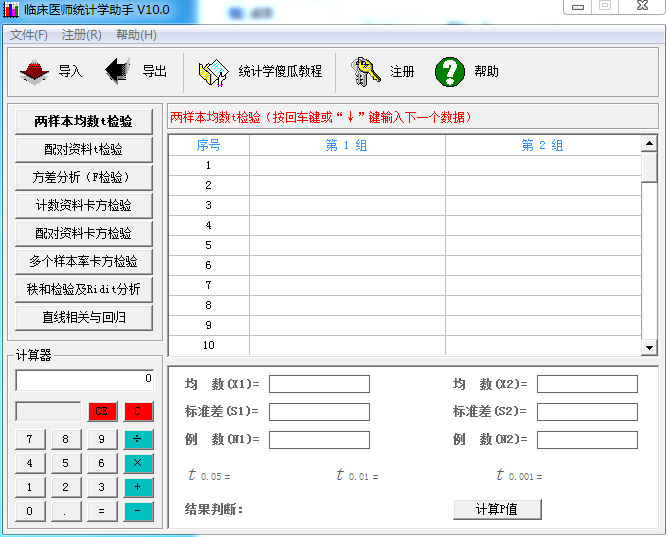Click the red CE calculator key
The height and width of the screenshot is (537, 668).
(x=102, y=411)
